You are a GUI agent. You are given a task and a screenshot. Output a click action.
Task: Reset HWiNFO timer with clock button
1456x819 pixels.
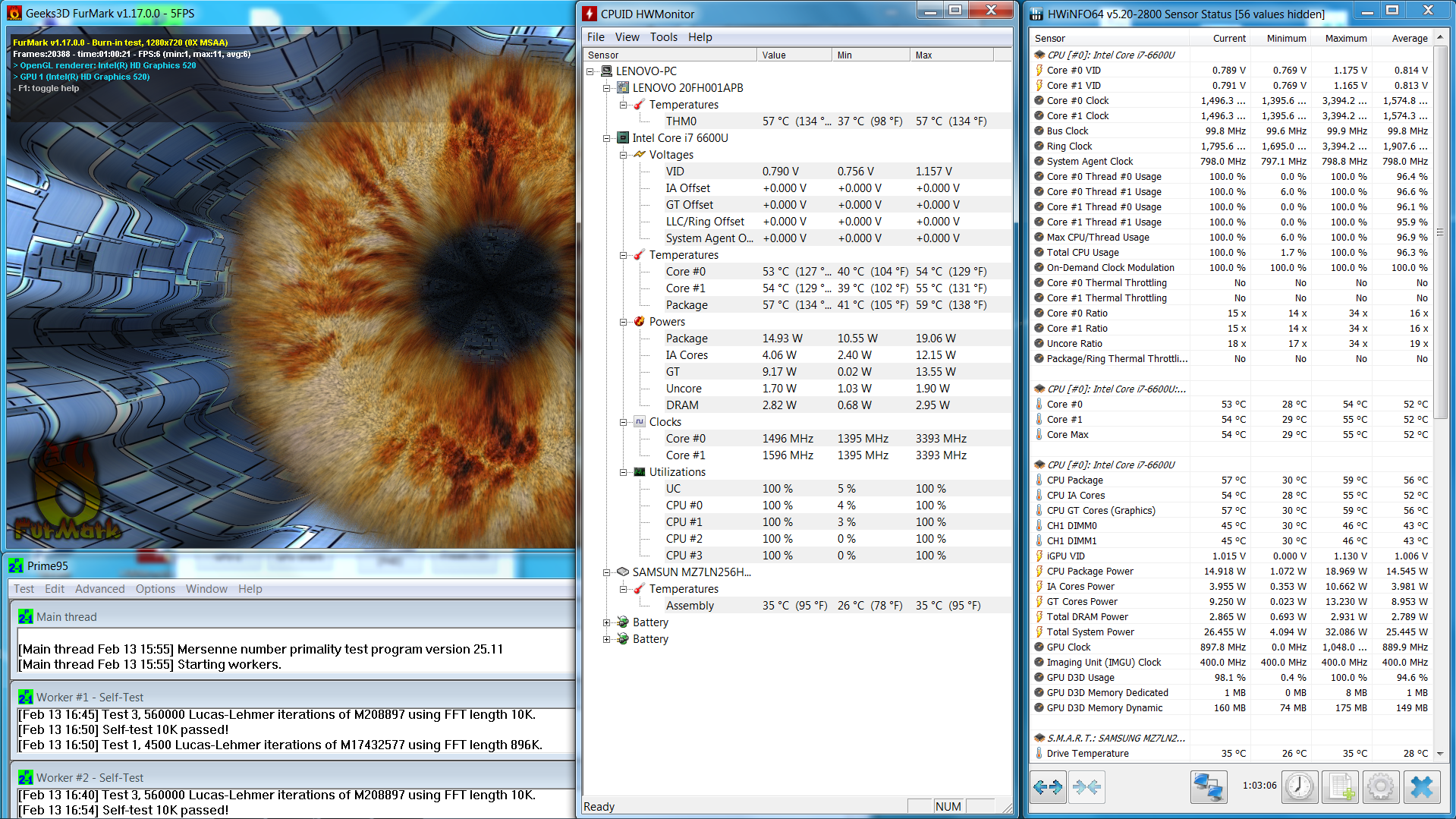click(1300, 787)
